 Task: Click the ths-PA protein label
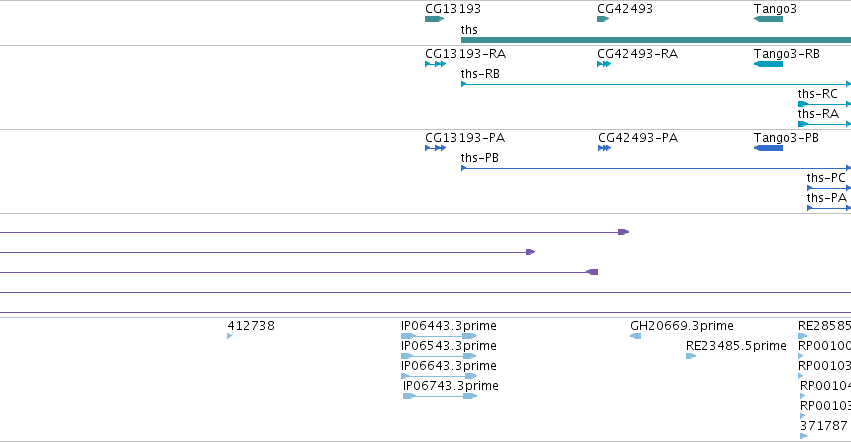827,198
